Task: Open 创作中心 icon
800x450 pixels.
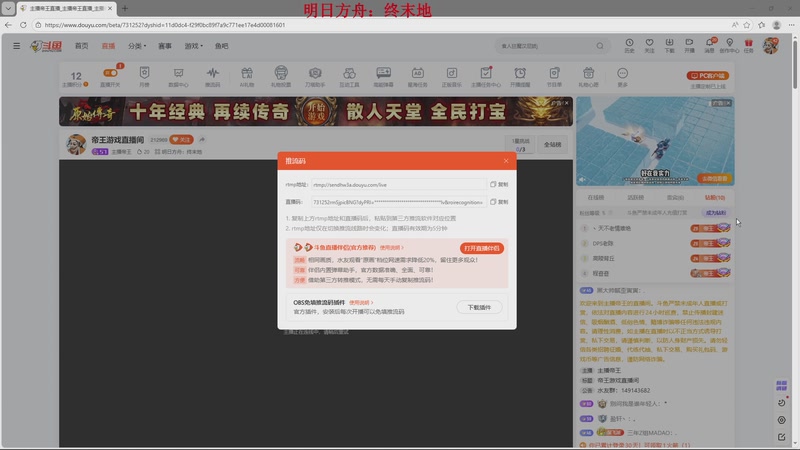Action: pyautogui.click(x=729, y=45)
